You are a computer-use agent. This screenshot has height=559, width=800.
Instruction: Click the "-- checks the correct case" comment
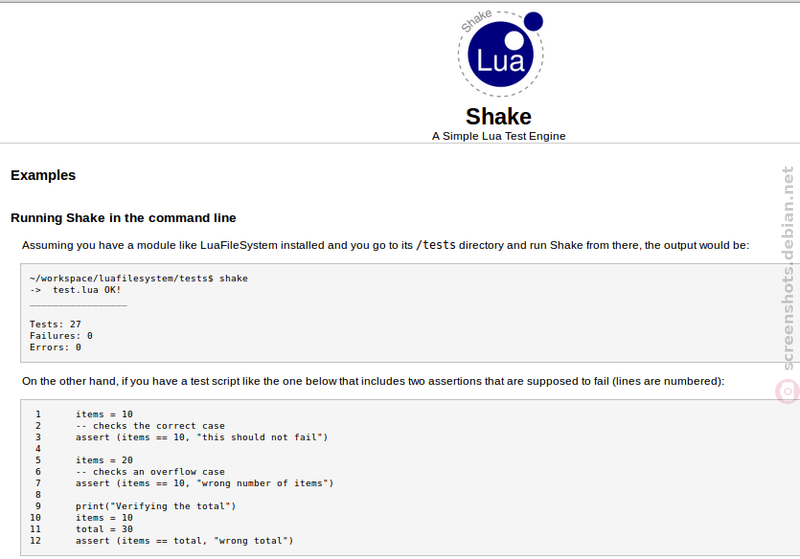click(150, 426)
